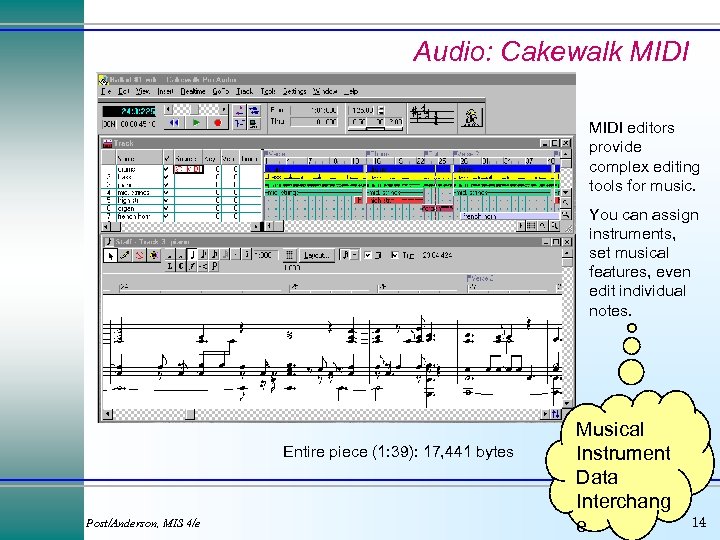
Task: Click the 'L' lyric button in Staff toolbar
Action: tap(169, 266)
